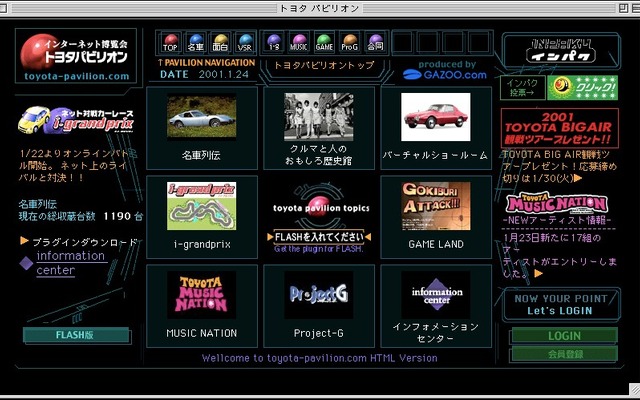
Task: Click the NOW YOUR POINT Let's LOGIN panel
Action: 561,304
